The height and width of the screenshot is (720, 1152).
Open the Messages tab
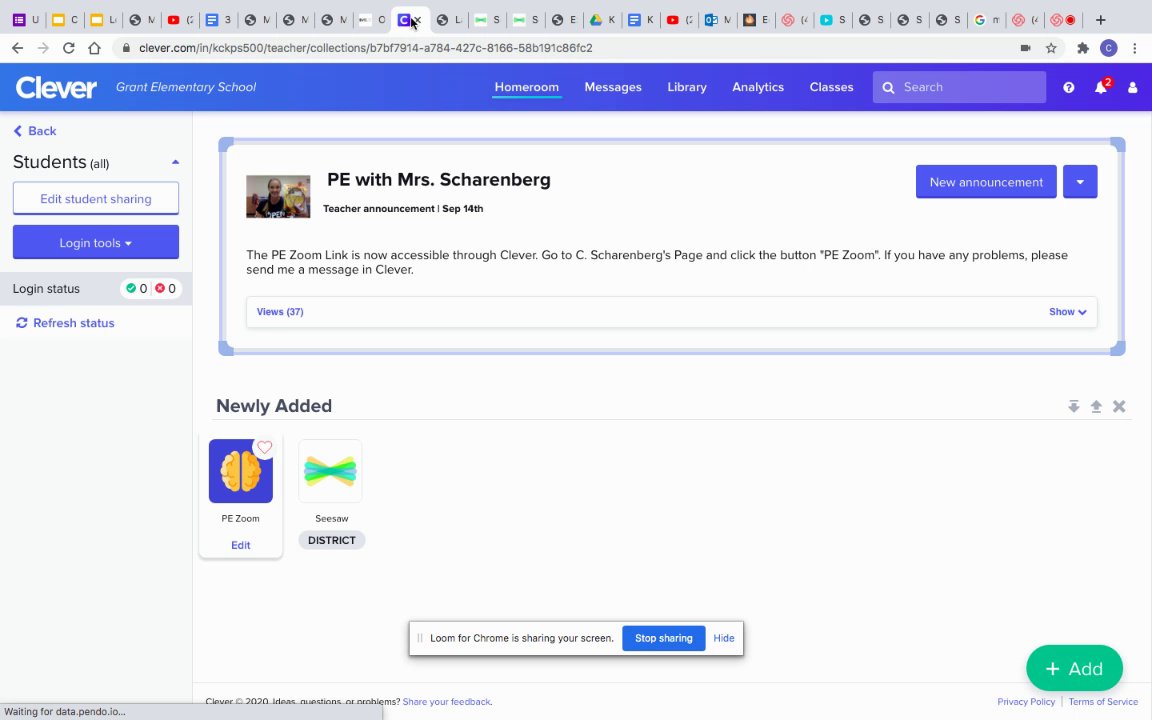coord(613,87)
